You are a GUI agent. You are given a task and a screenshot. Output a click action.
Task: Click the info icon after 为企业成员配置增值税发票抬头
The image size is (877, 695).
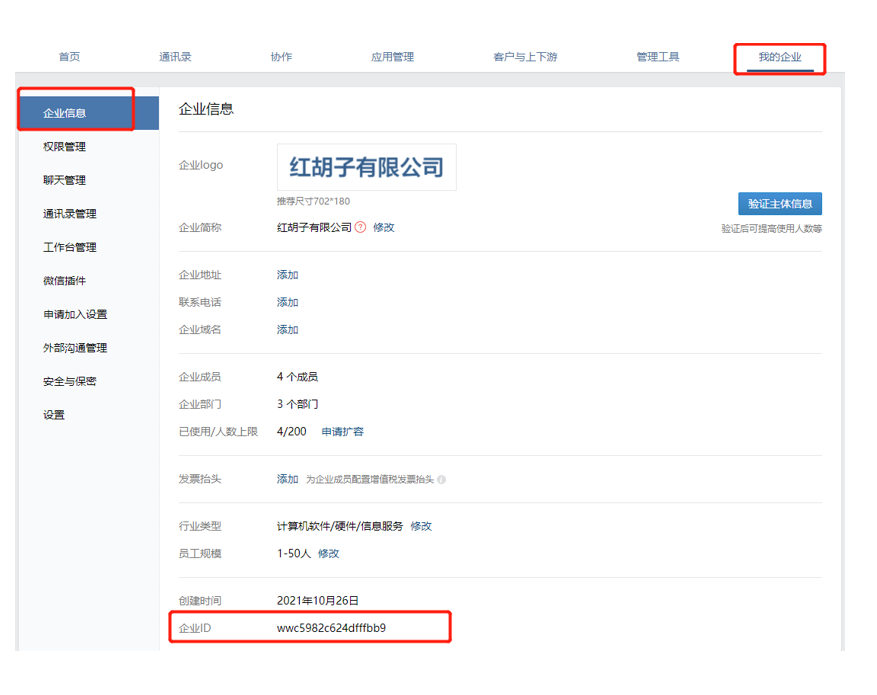tap(441, 479)
